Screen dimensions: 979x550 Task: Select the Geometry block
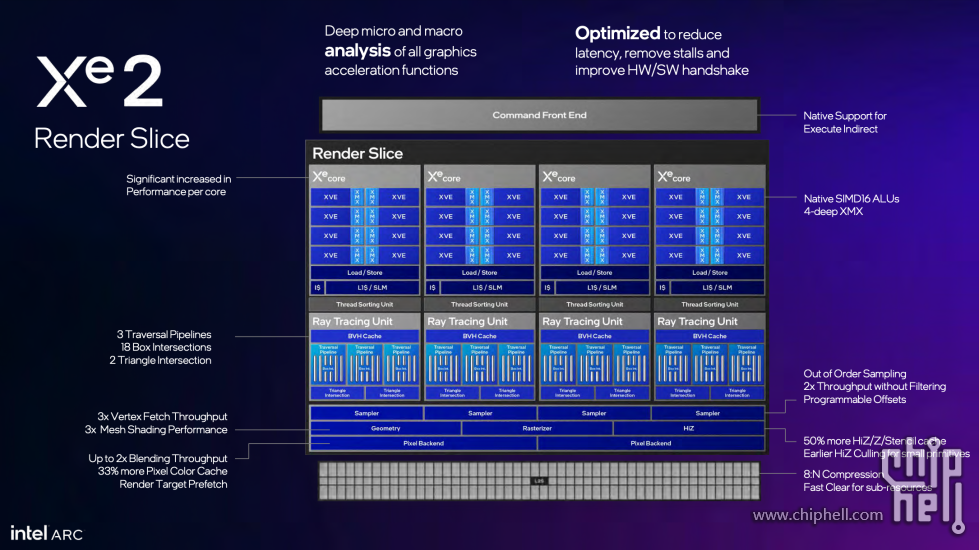[x=385, y=428]
